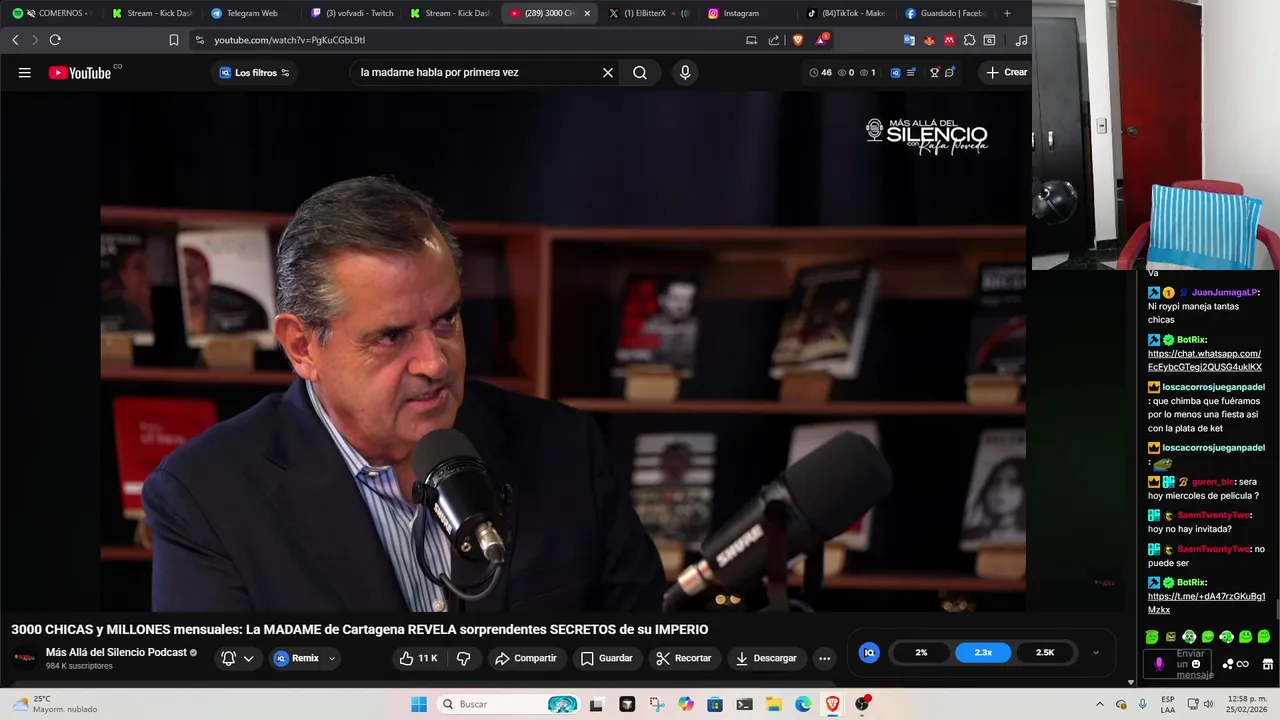The height and width of the screenshot is (720, 1280).
Task: Go back to the previous page
Action: 15,40
